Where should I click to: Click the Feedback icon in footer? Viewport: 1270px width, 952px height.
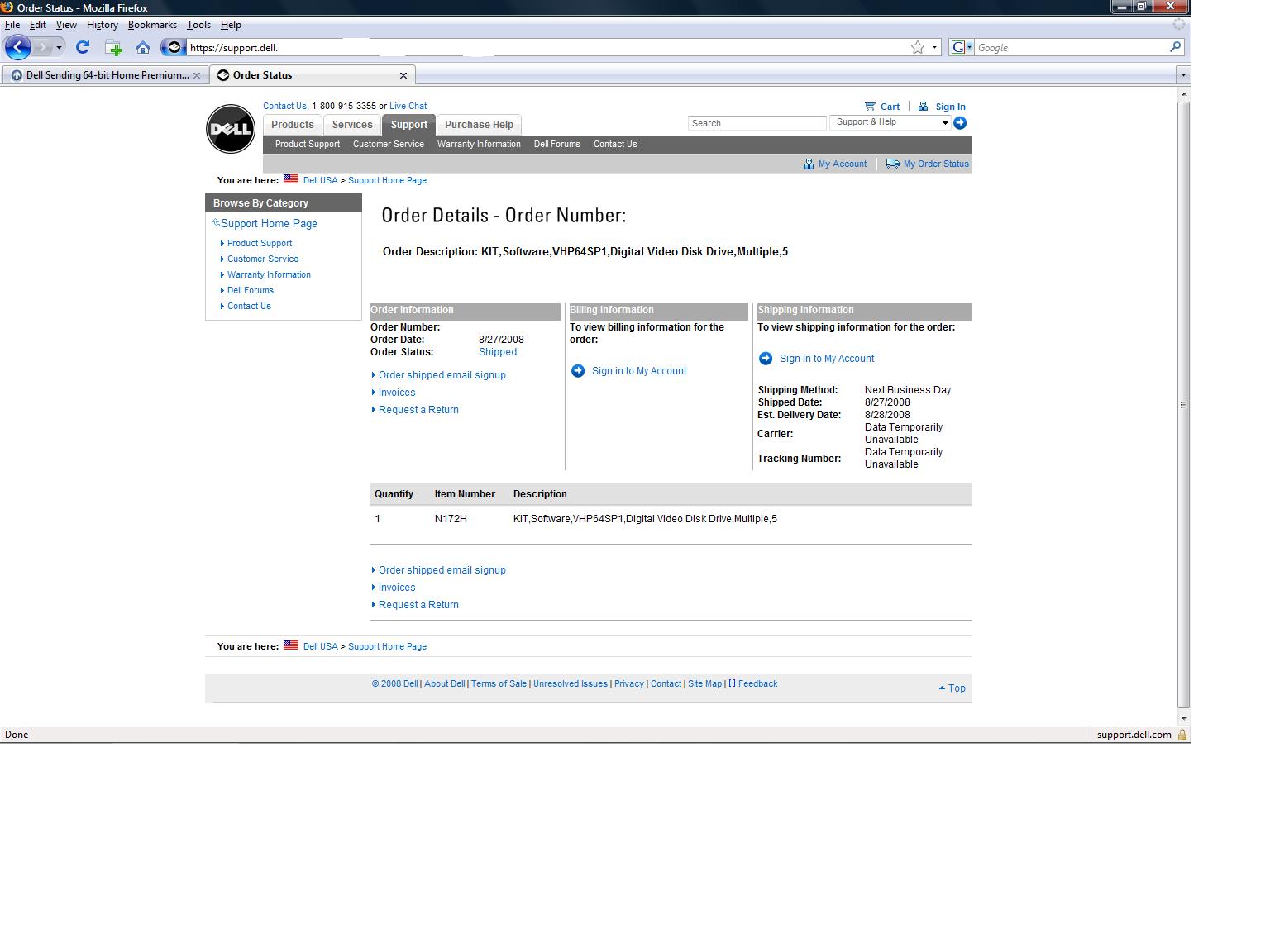tap(732, 683)
